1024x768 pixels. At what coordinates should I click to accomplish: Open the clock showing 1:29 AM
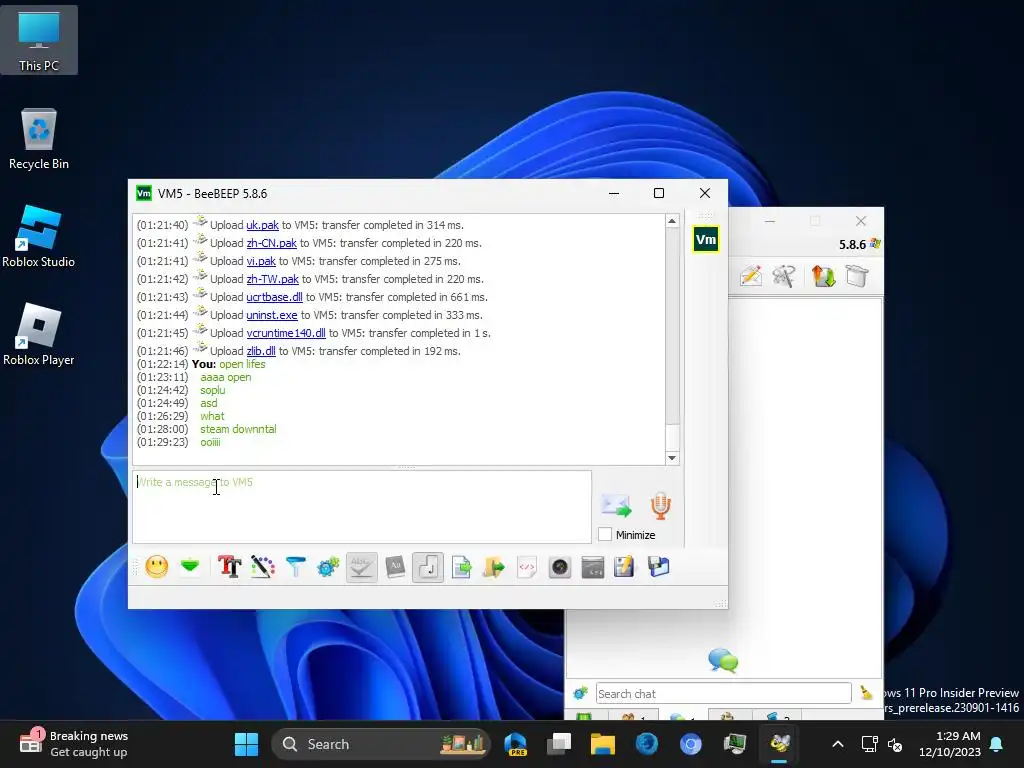[950, 744]
